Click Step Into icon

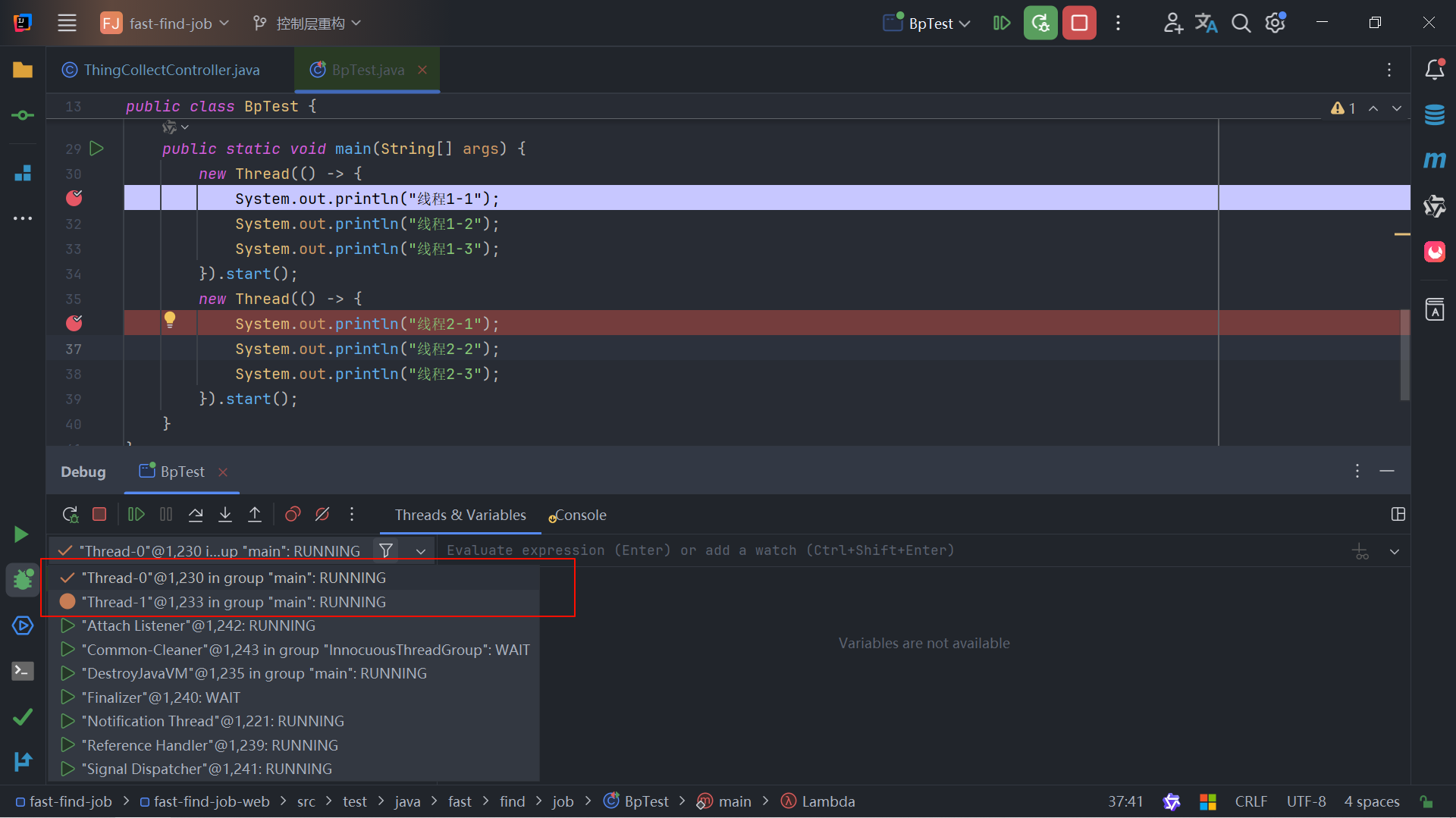click(225, 515)
